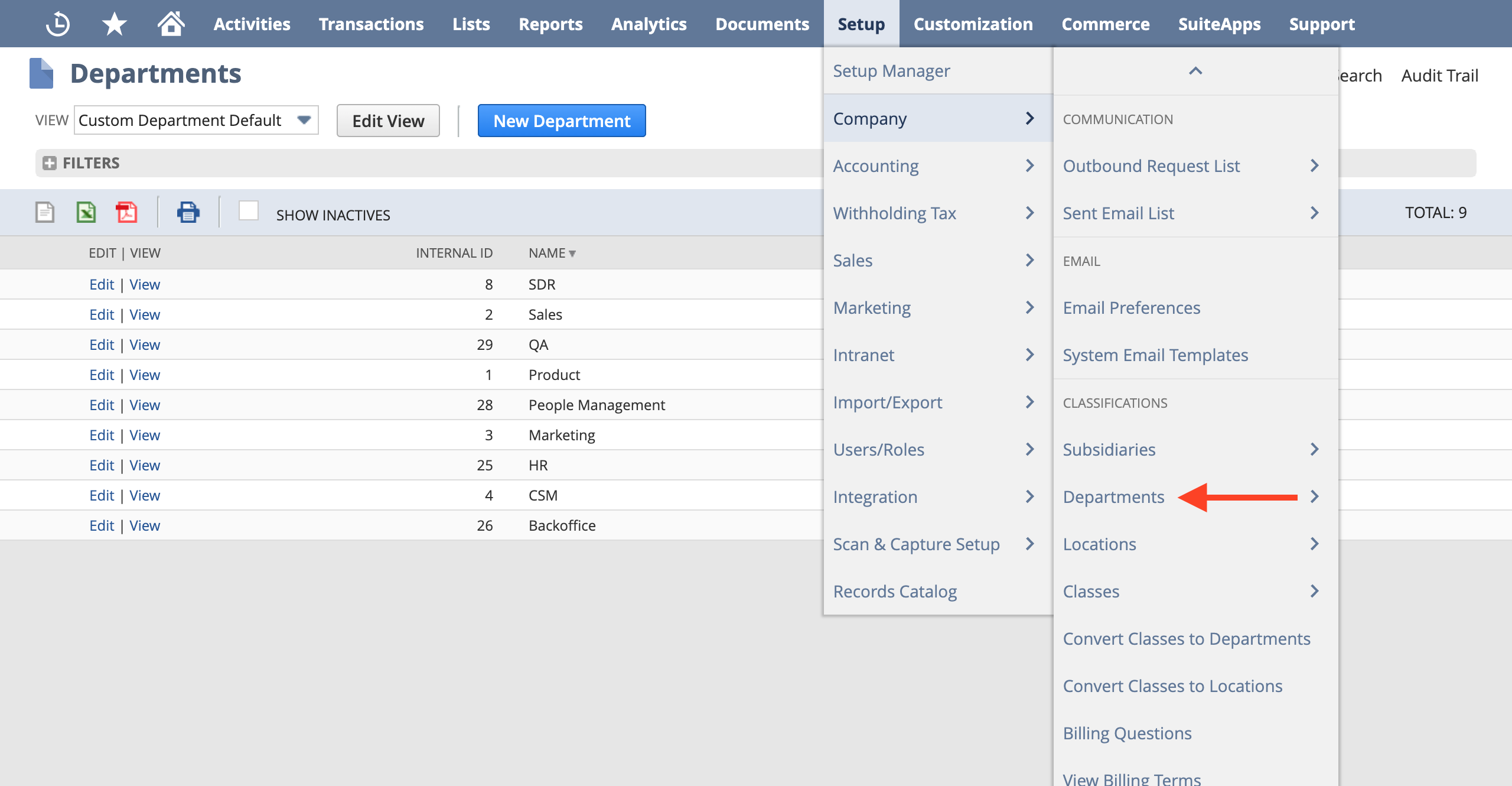The width and height of the screenshot is (1512, 786).
Task: Export the departments list to Excel
Action: click(x=85, y=212)
